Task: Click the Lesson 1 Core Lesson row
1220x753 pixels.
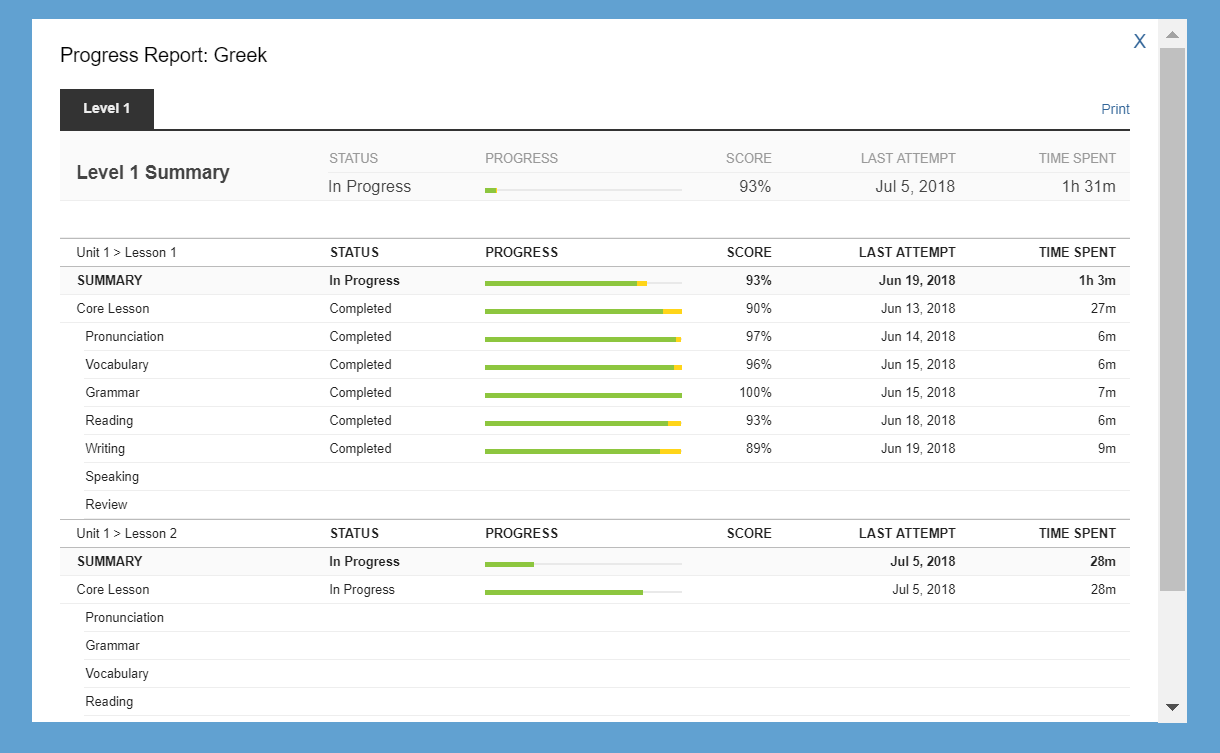Action: (595, 309)
